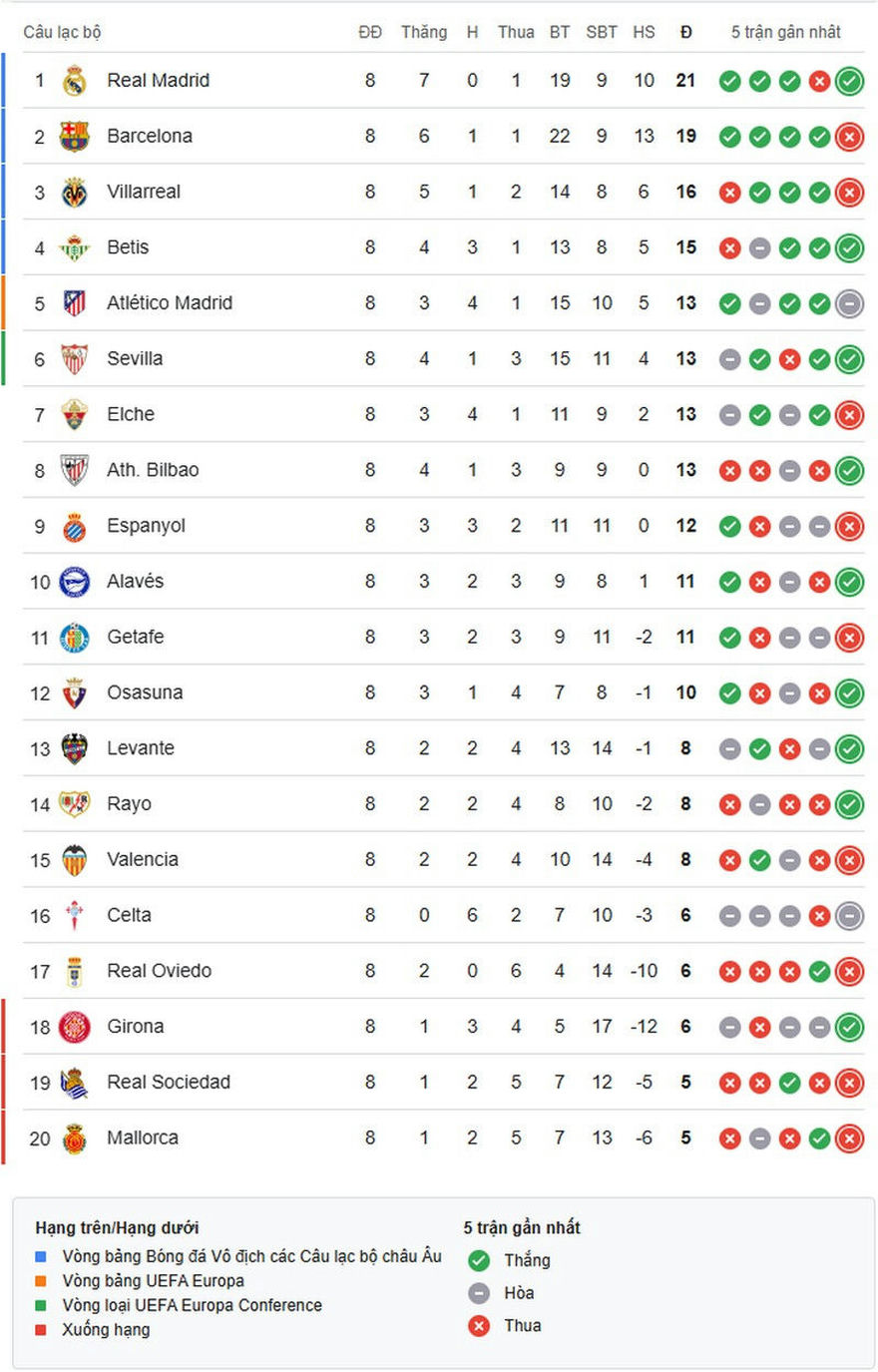878x1372 pixels.
Task: Open the Betis team name link
Action: coord(128,247)
